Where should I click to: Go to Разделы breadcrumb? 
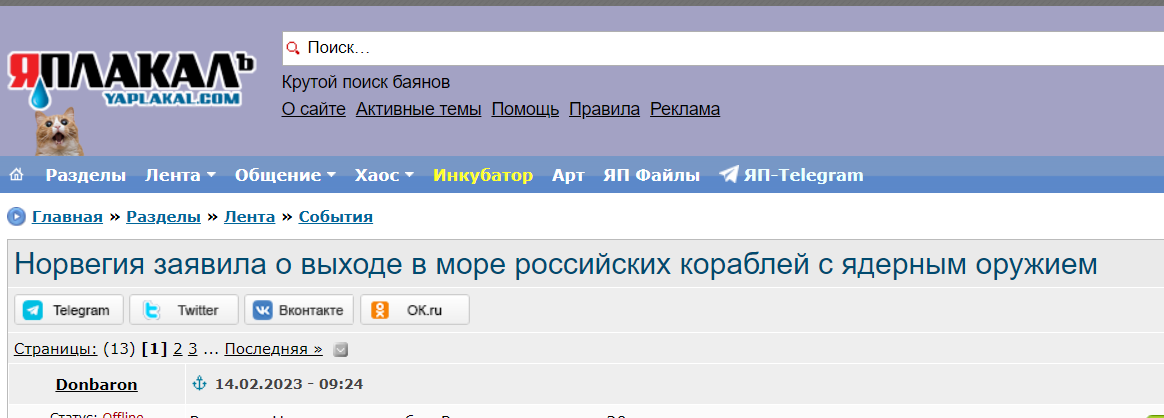coord(163,217)
